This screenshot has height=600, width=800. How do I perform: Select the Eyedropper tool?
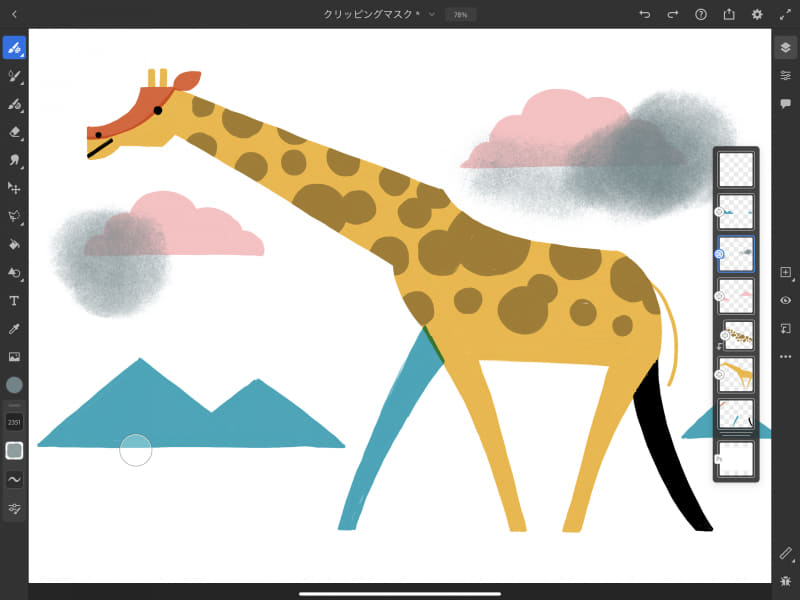[14, 329]
